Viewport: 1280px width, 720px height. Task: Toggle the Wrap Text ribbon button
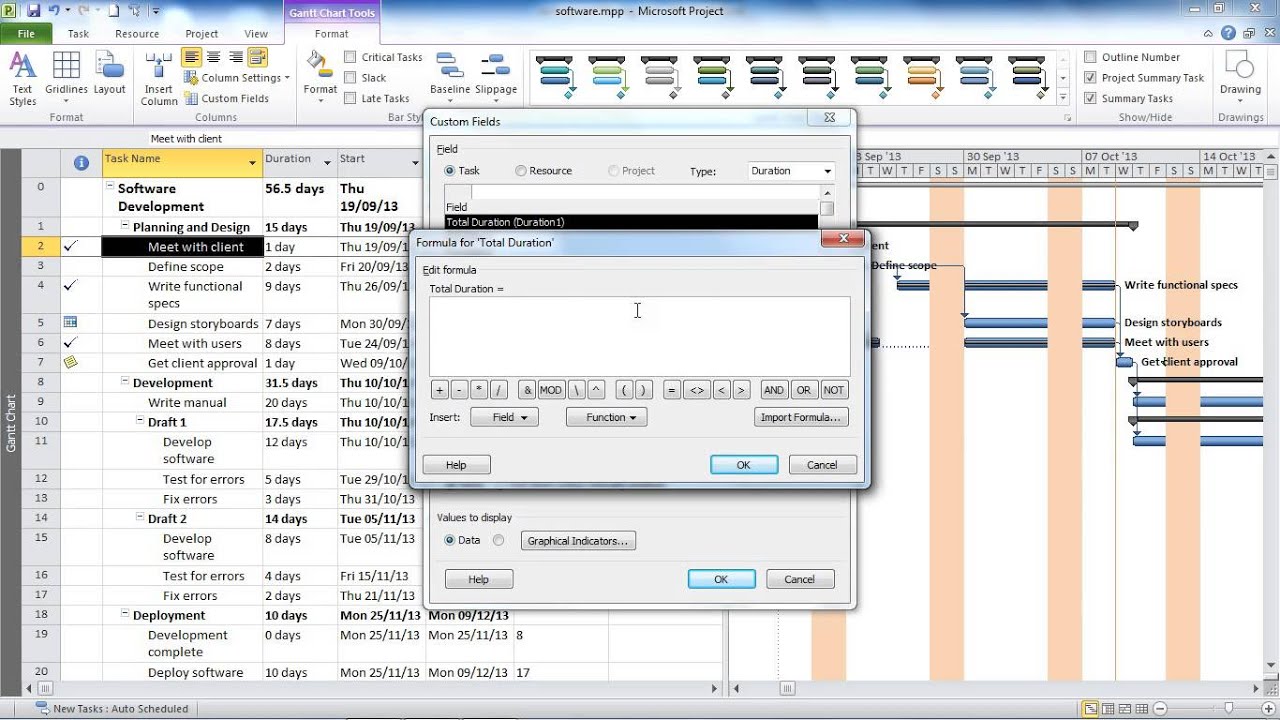(257, 57)
